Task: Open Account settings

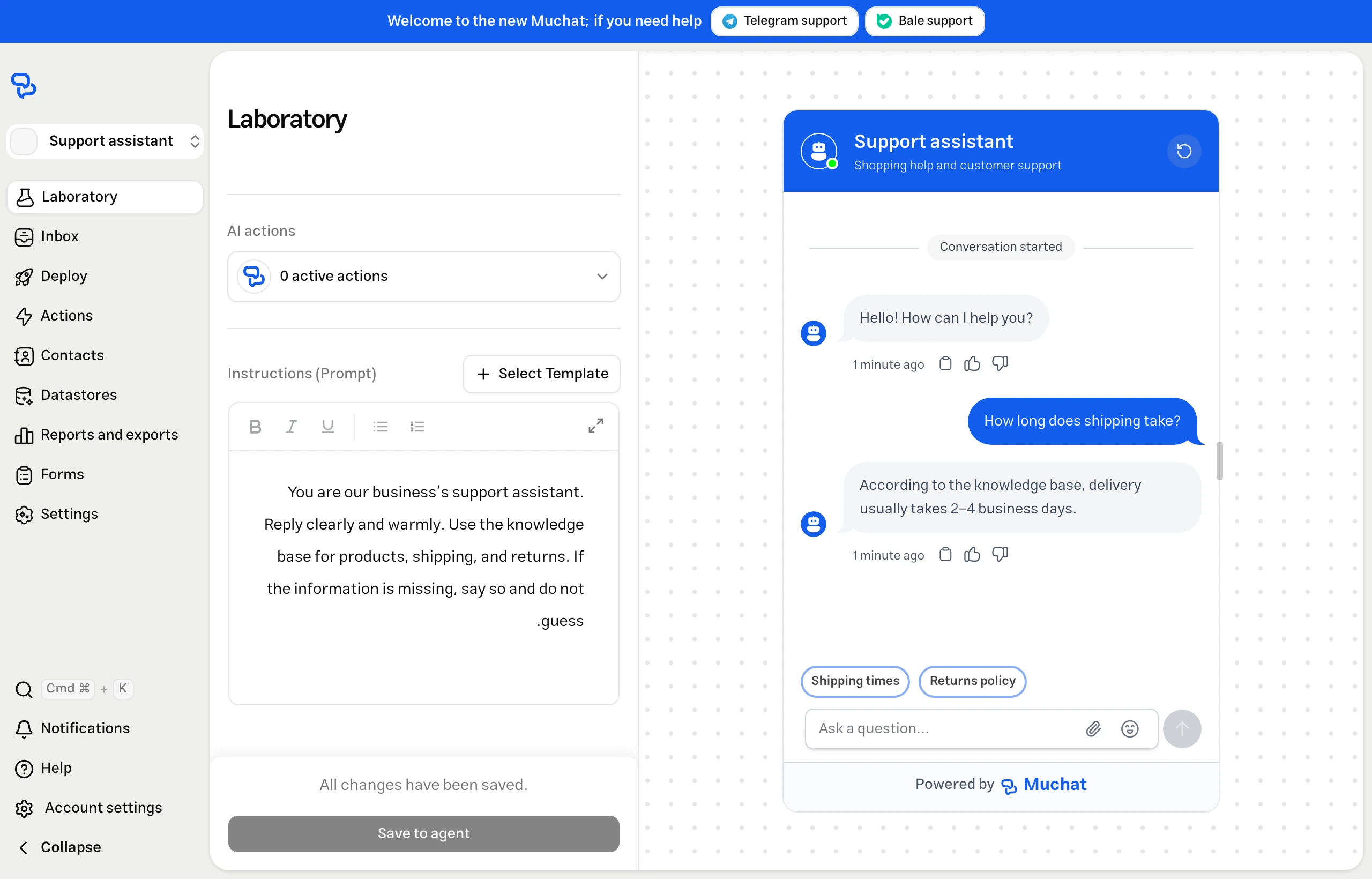Action: (105, 808)
